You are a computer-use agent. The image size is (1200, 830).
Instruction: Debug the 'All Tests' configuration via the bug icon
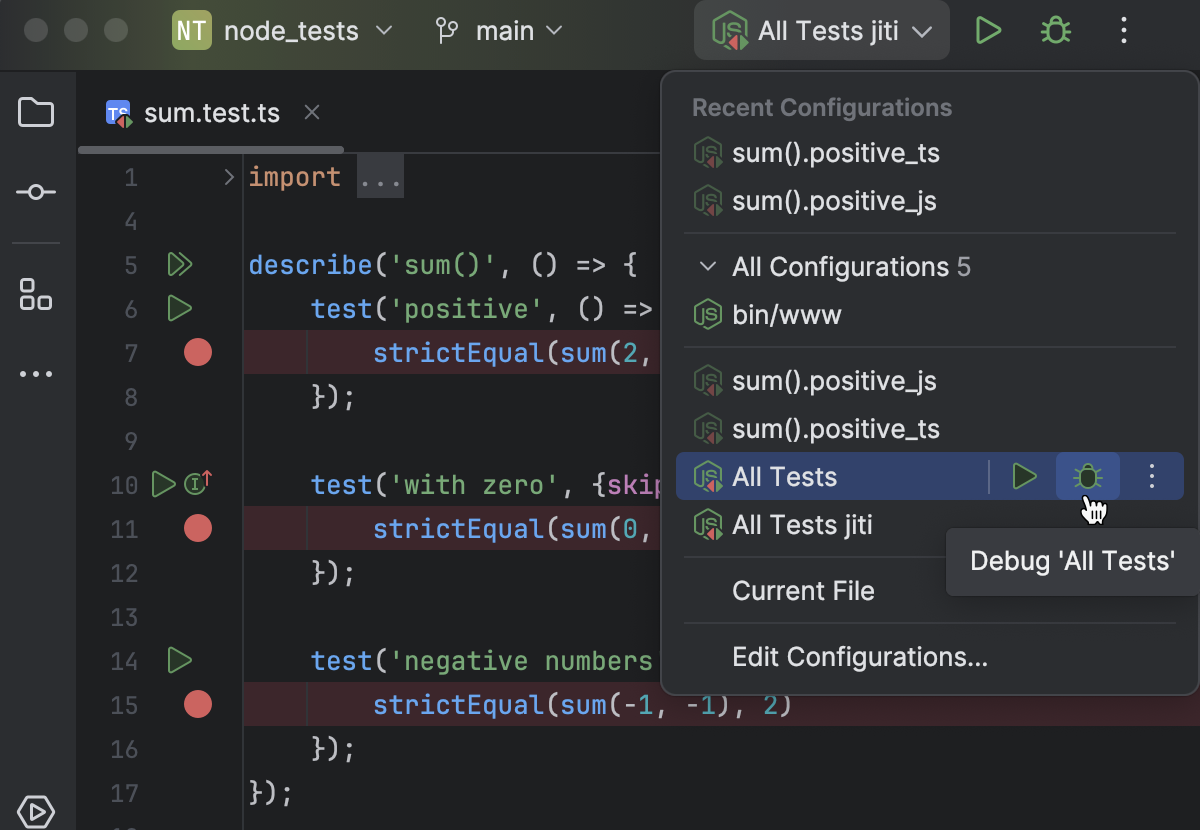point(1088,477)
